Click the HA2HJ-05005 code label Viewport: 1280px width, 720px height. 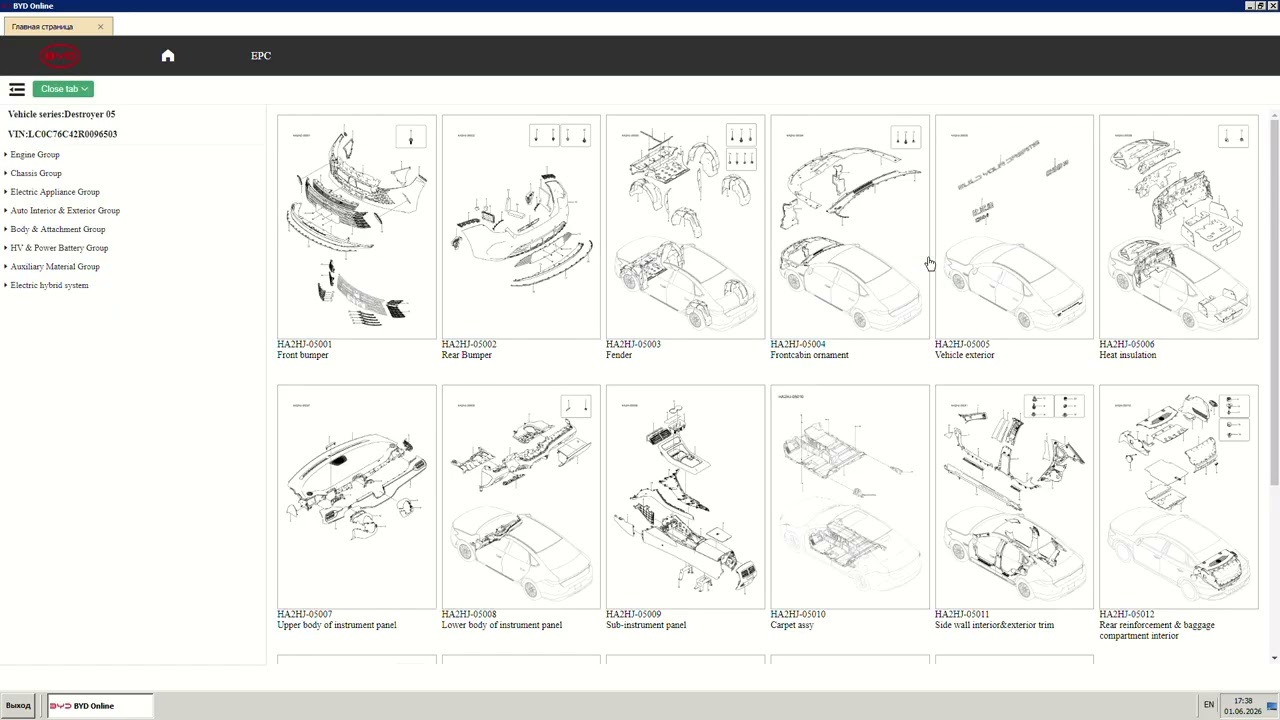[962, 344]
